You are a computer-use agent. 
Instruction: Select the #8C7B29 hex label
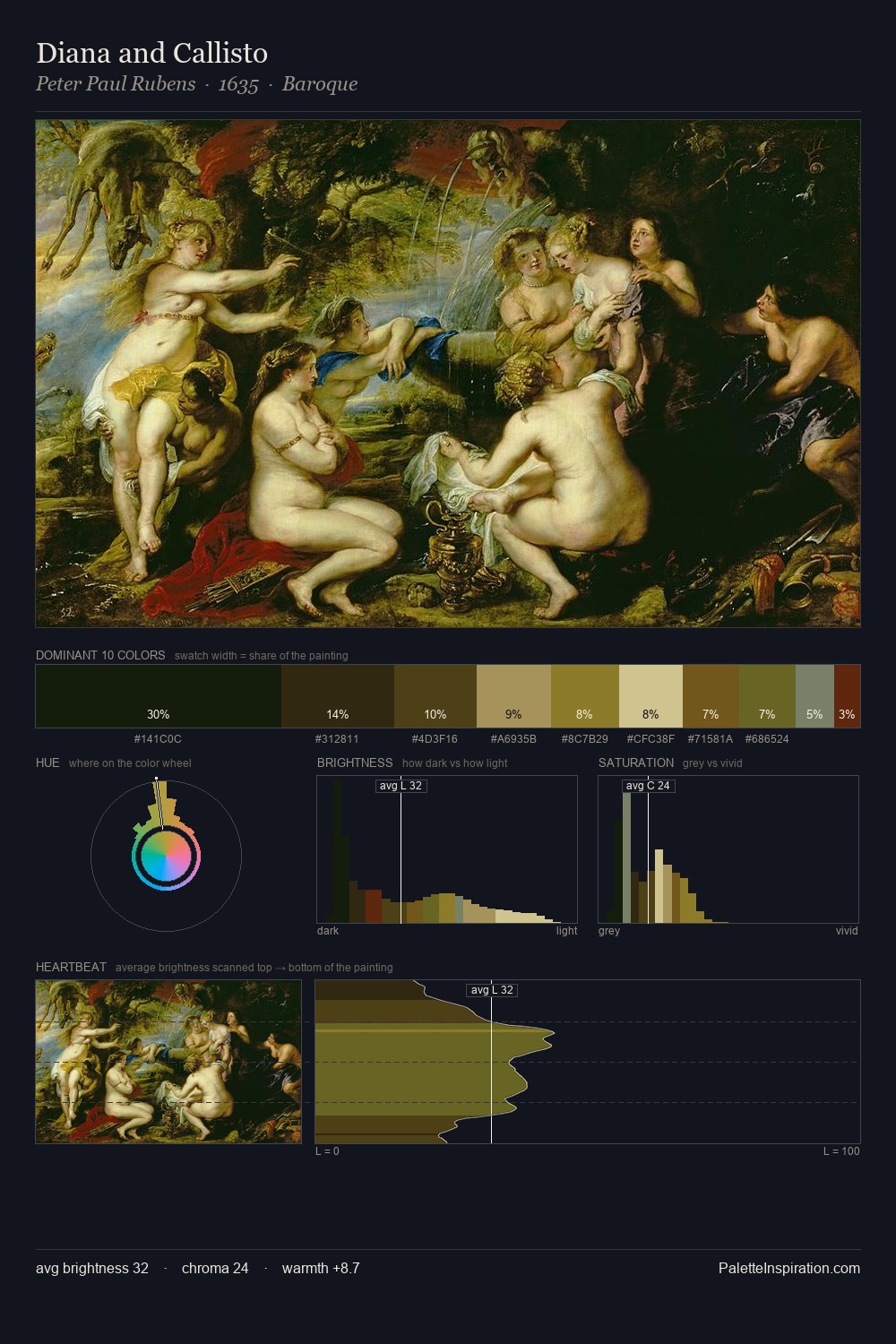pos(584,739)
